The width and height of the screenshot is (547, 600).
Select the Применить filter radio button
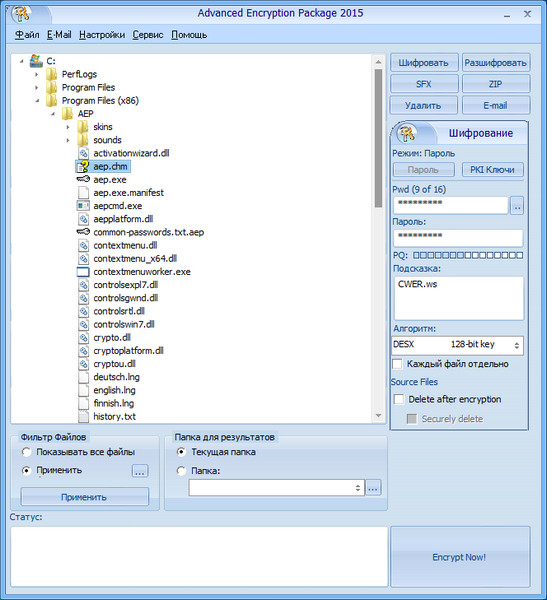26,470
